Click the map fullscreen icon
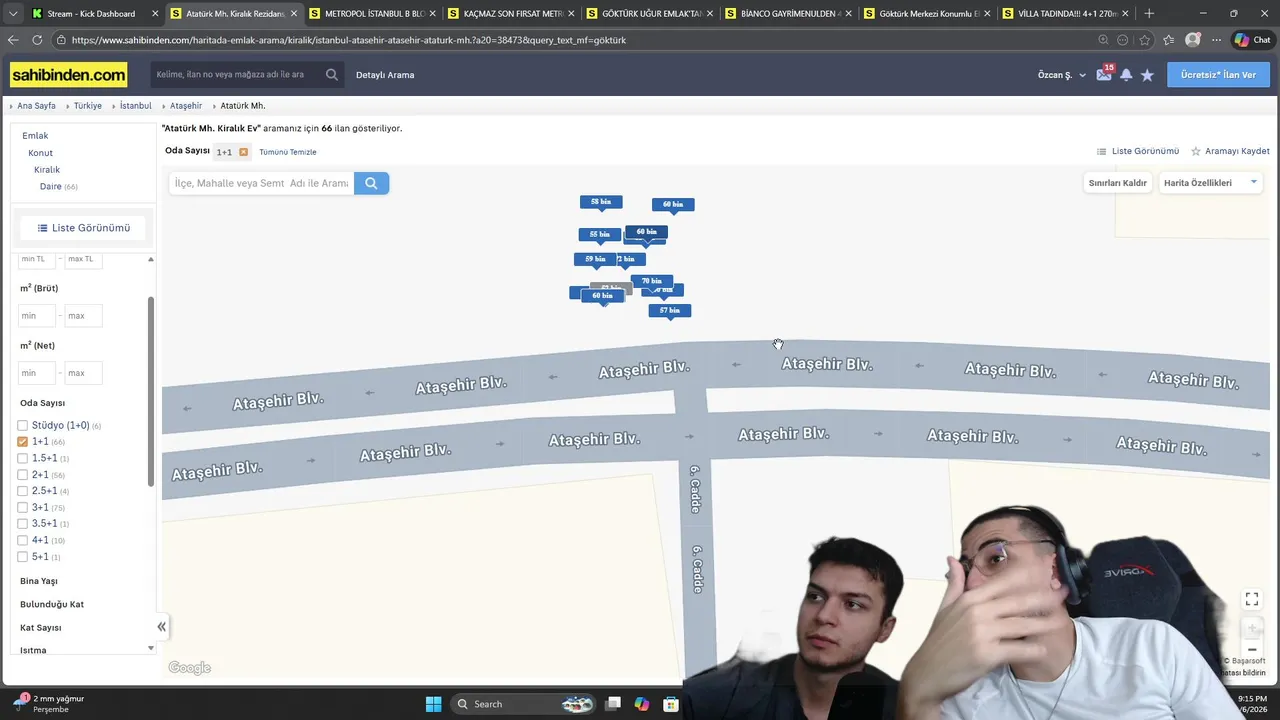The width and height of the screenshot is (1280, 720). pyautogui.click(x=1251, y=599)
